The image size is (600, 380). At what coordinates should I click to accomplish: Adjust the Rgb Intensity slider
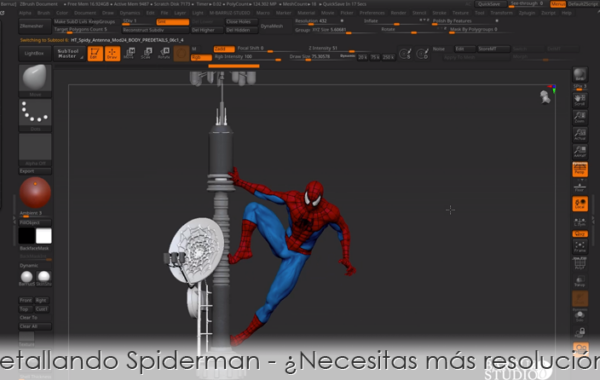pyautogui.click(x=248, y=57)
